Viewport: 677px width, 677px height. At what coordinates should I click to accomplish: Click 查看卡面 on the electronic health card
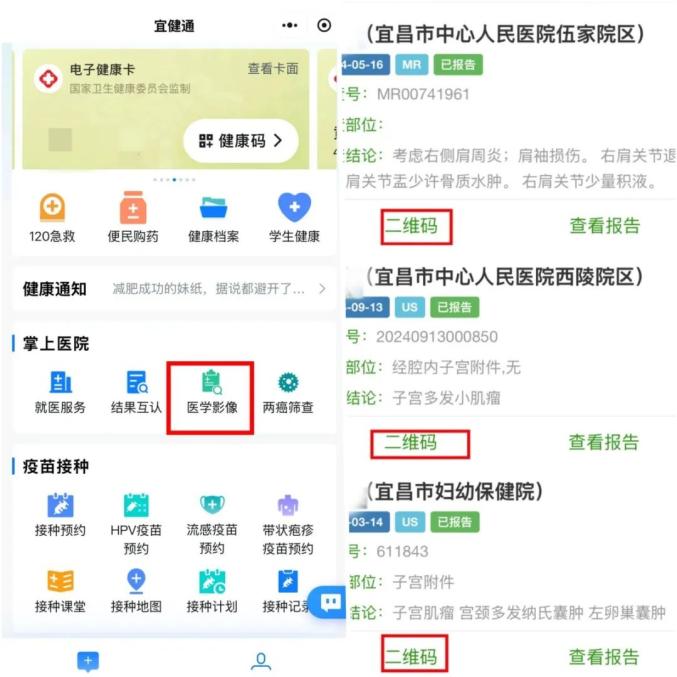pos(273,68)
